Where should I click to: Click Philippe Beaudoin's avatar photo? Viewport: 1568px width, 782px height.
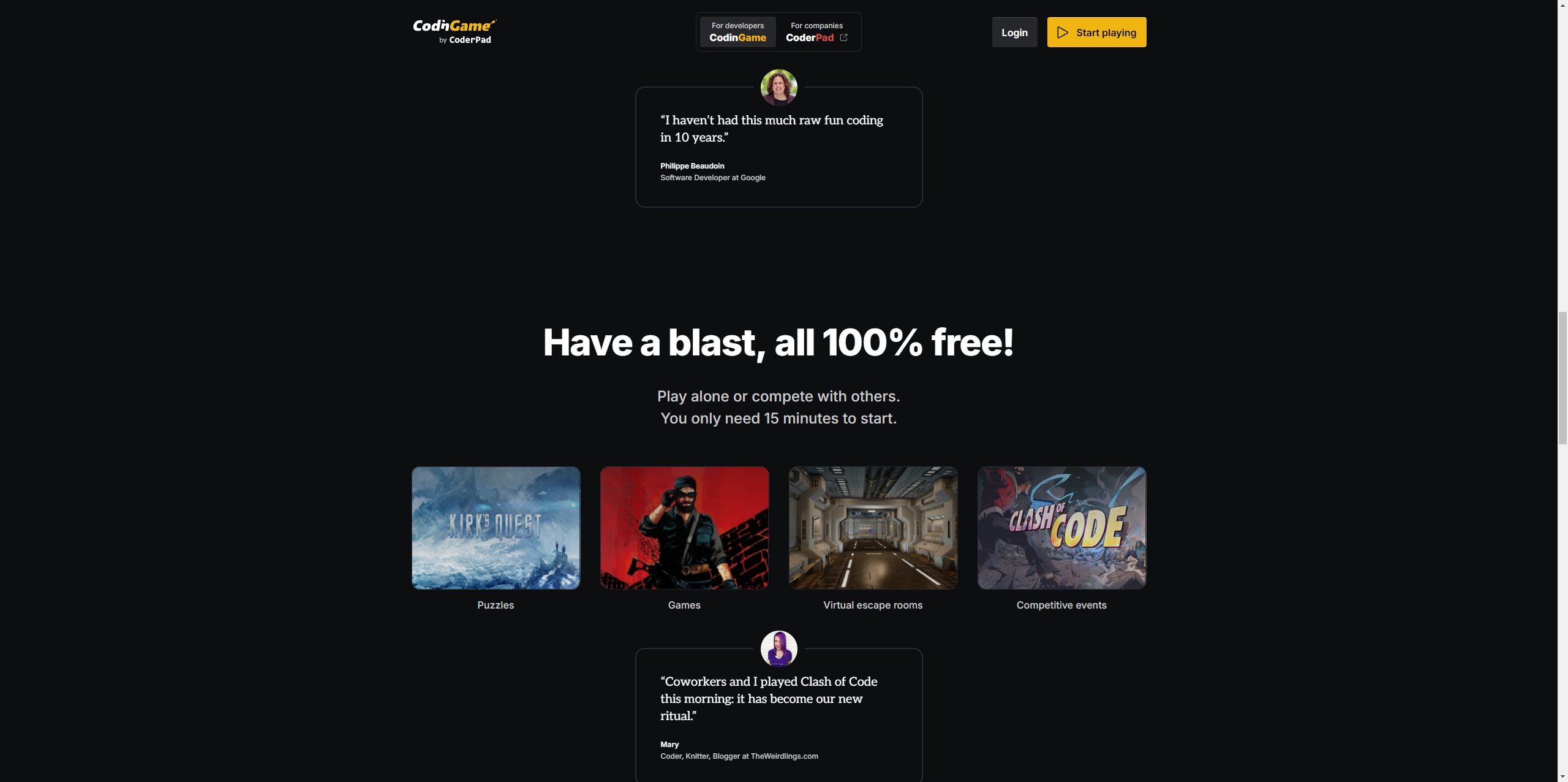(778, 87)
